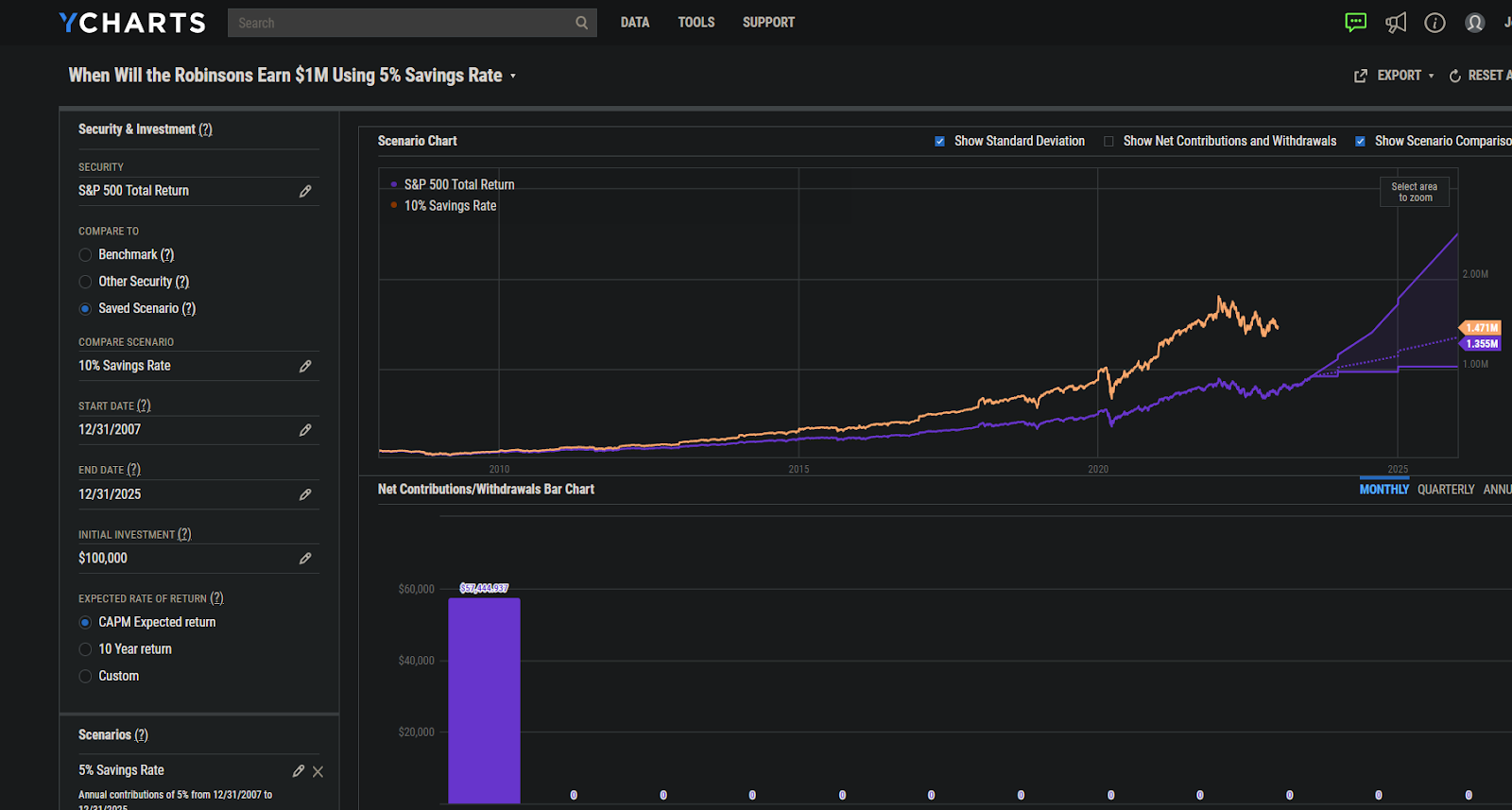Open the SUPPORT menu
Screen dimensions: 1512x810
768,23
